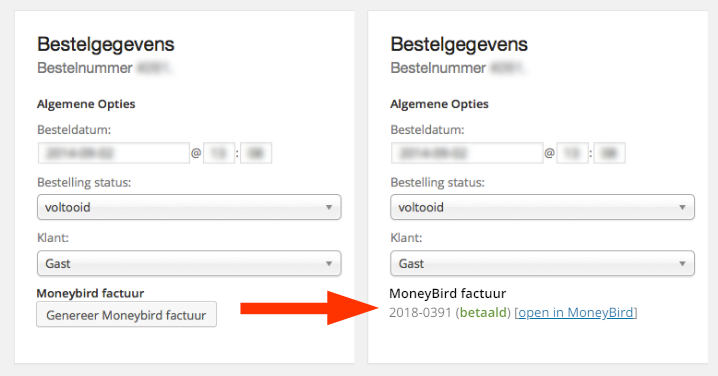Expand the left panel's Bestelling status dropdown

click(189, 207)
